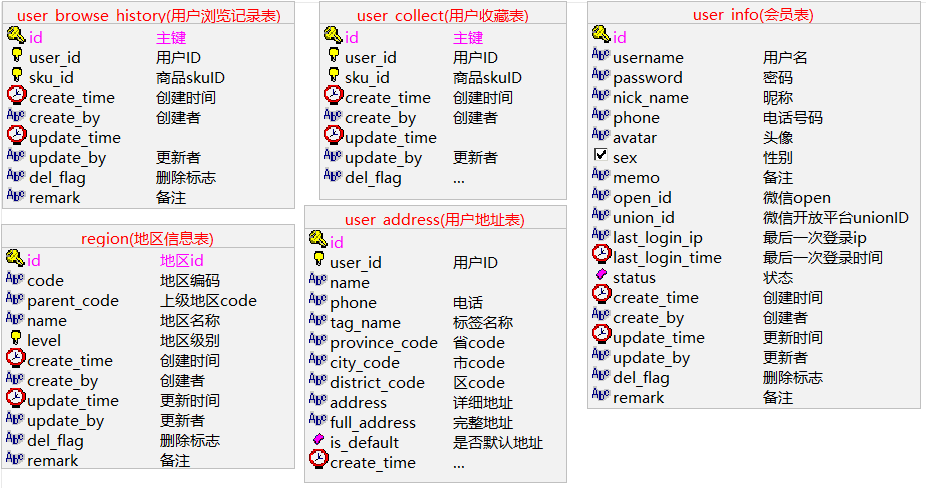Click the comment 完整地址
The width and height of the screenshot is (926, 488).
click(x=482, y=423)
